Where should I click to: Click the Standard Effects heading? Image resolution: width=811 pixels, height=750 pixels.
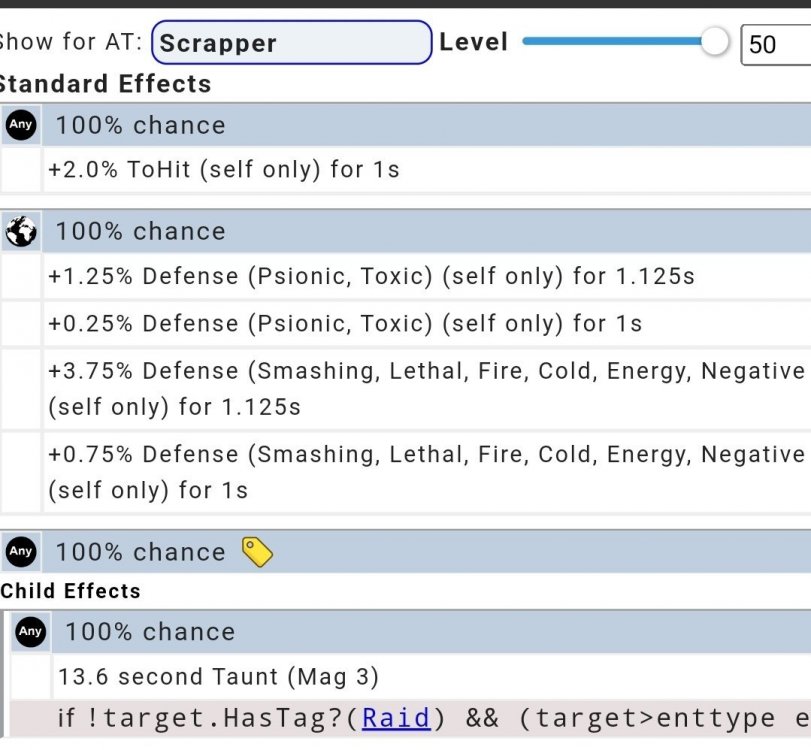pos(105,84)
